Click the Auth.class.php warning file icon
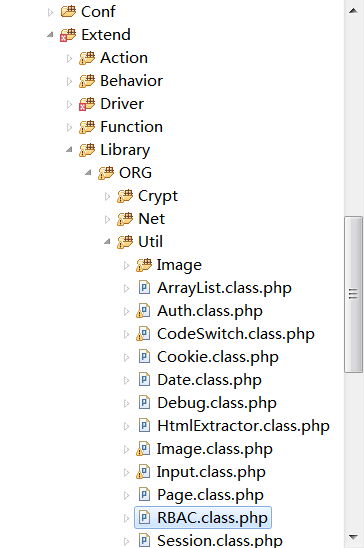The height and width of the screenshot is (548, 364). click(x=143, y=311)
